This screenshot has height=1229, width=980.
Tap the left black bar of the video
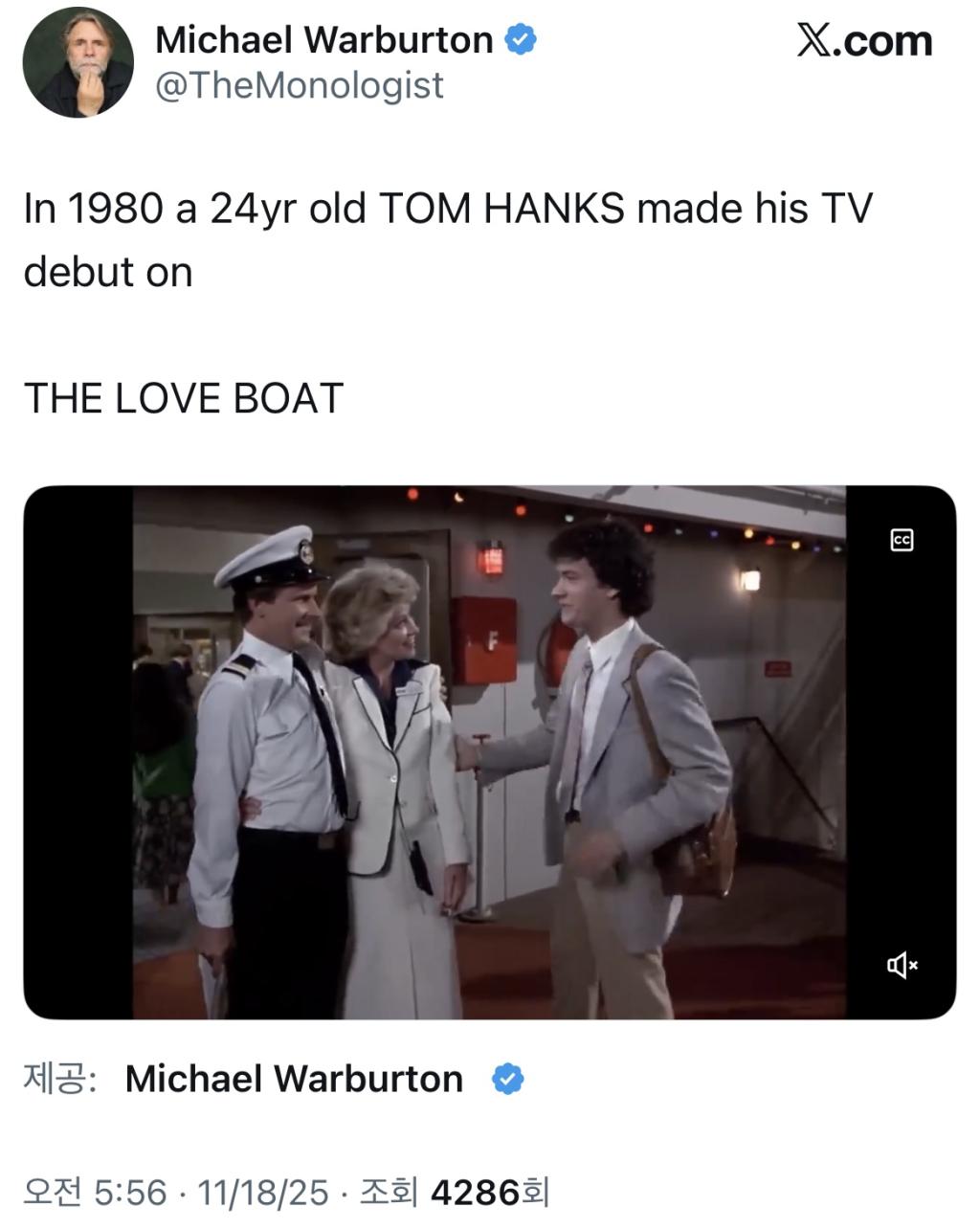(x=78, y=752)
